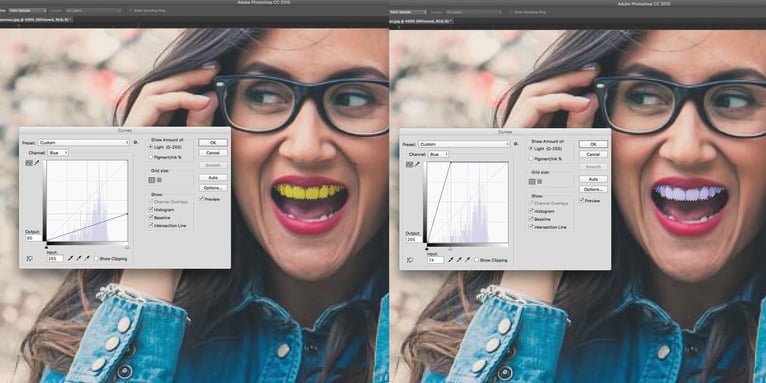Select Light (0-255) radio in white-teeth Curves dialog

(x=531, y=149)
